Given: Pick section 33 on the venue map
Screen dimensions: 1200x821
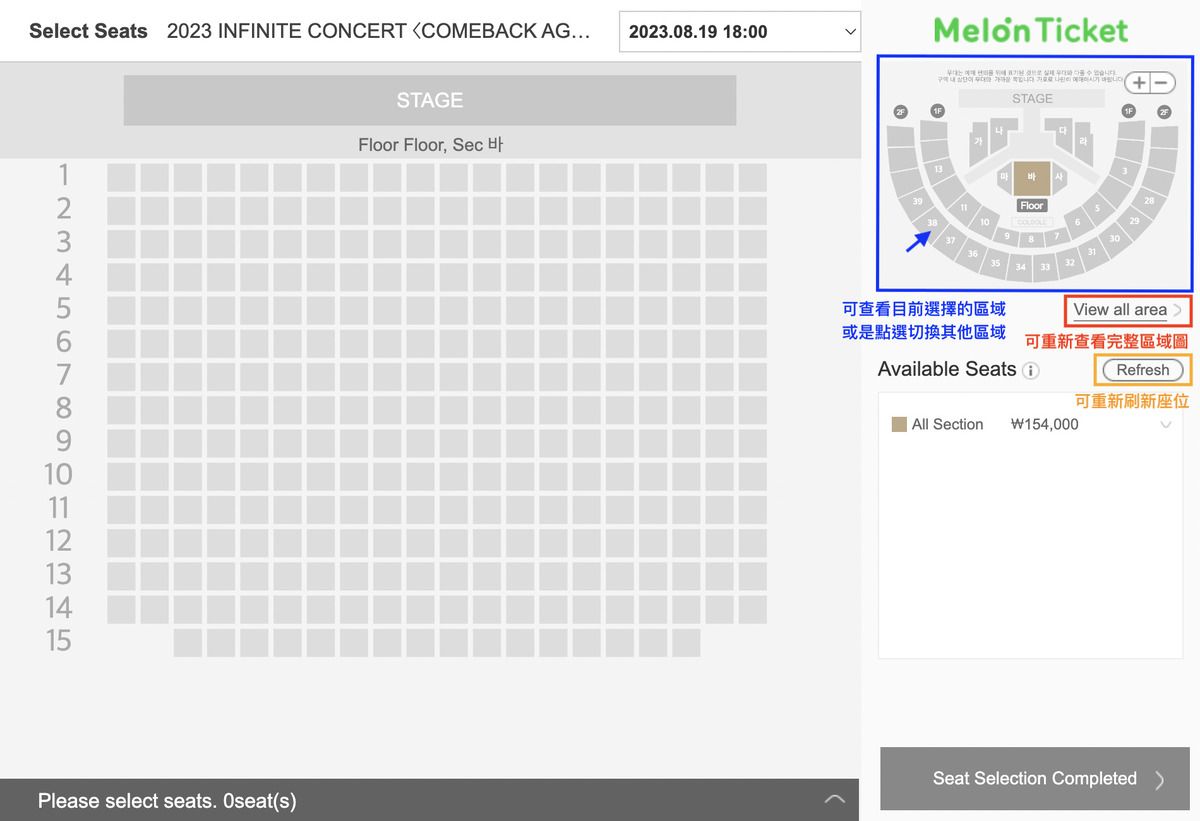Looking at the screenshot, I should [x=1045, y=267].
